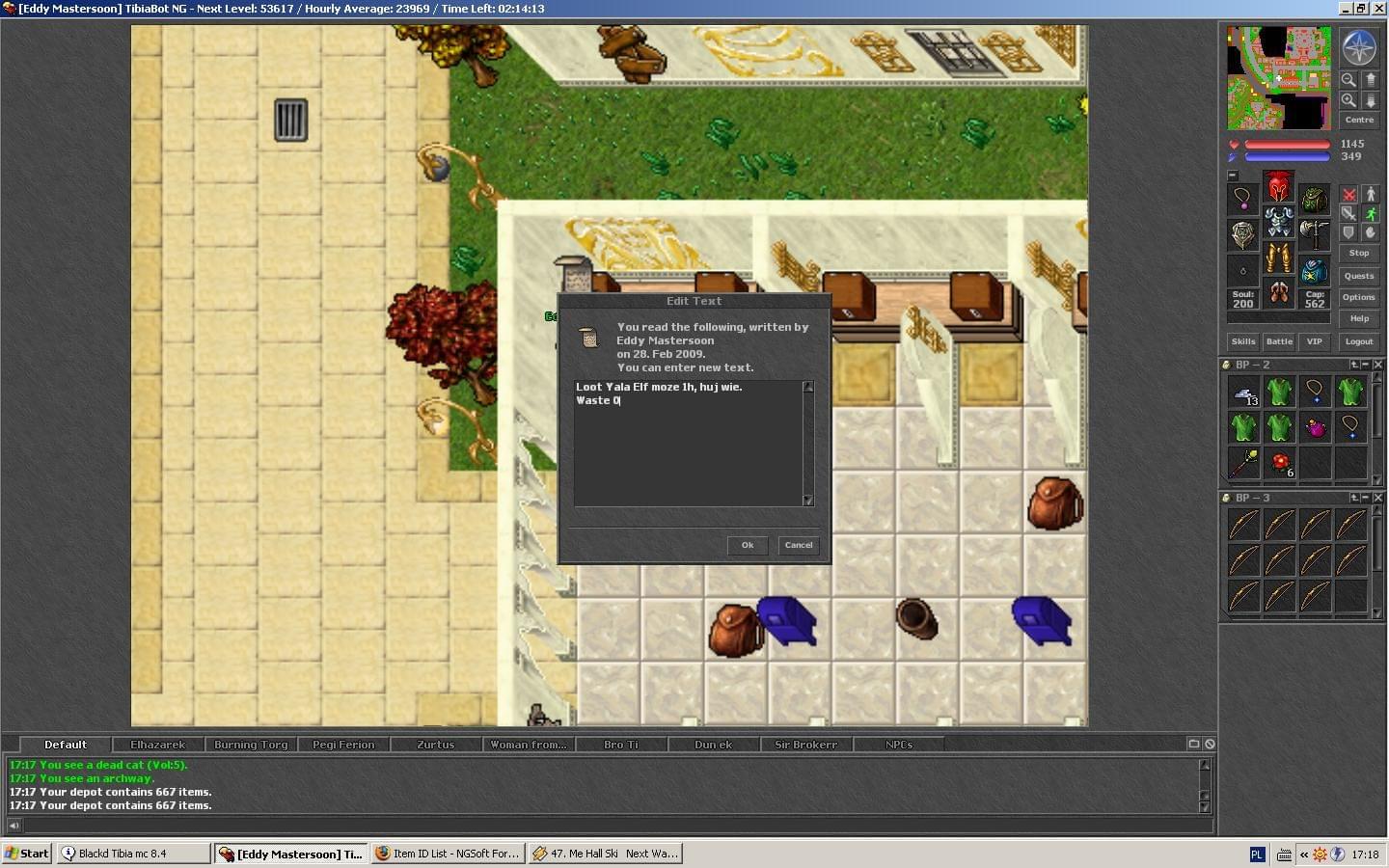Screen dimensions: 1389x868
Task: Enable defensive fight mode shield icon
Action: coord(1348,232)
